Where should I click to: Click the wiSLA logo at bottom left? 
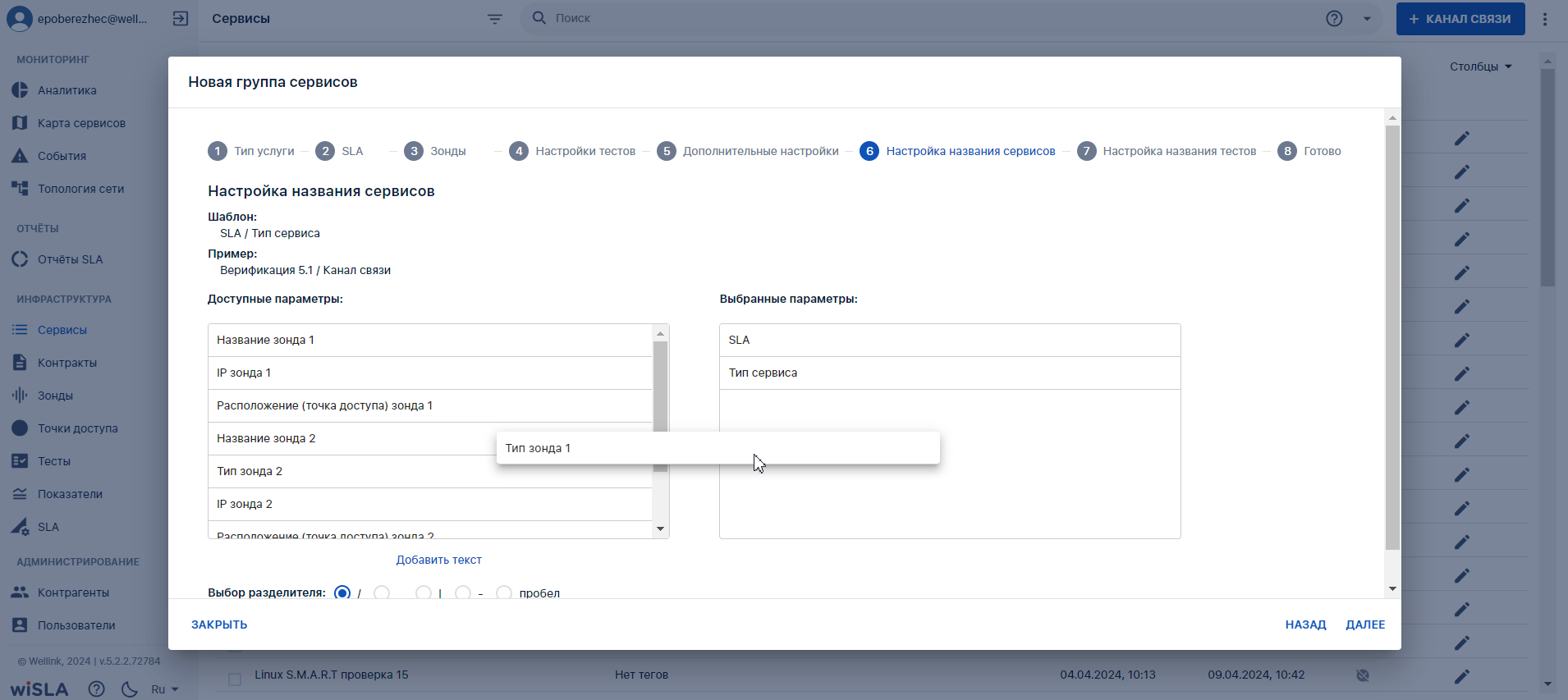click(x=39, y=689)
